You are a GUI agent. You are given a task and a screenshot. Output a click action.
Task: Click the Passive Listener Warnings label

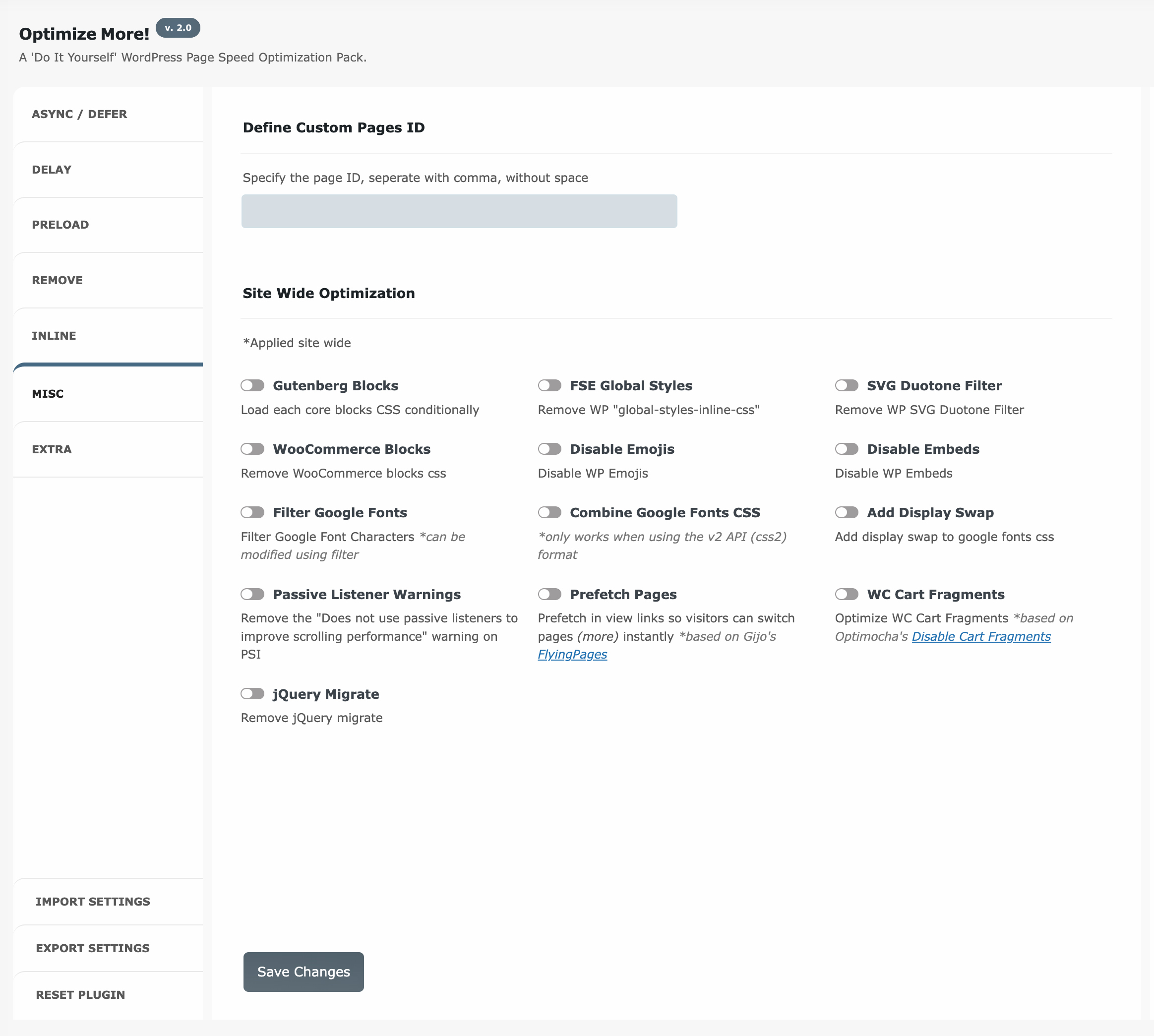click(x=366, y=594)
